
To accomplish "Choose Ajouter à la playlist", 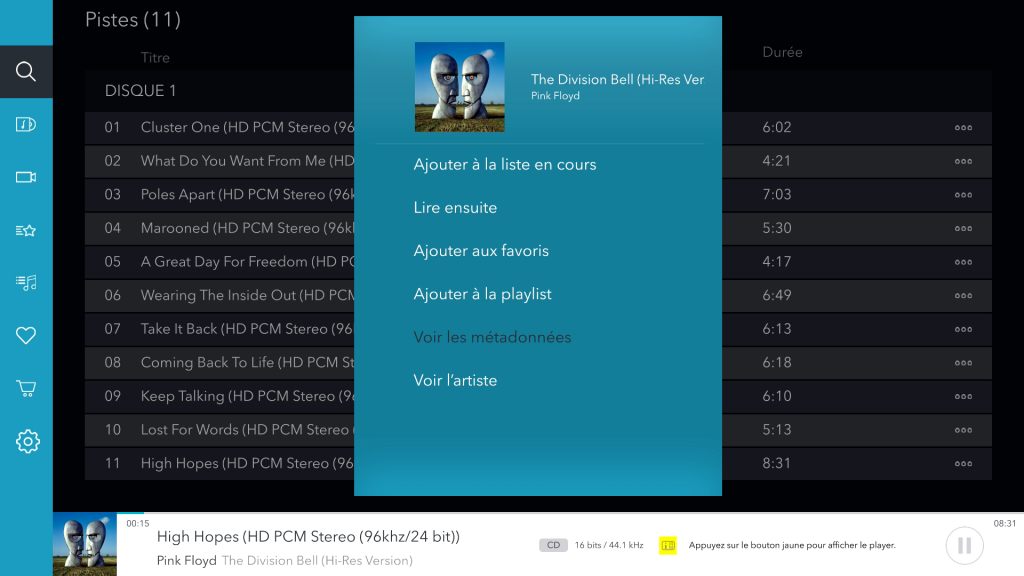I will pyautogui.click(x=483, y=295).
